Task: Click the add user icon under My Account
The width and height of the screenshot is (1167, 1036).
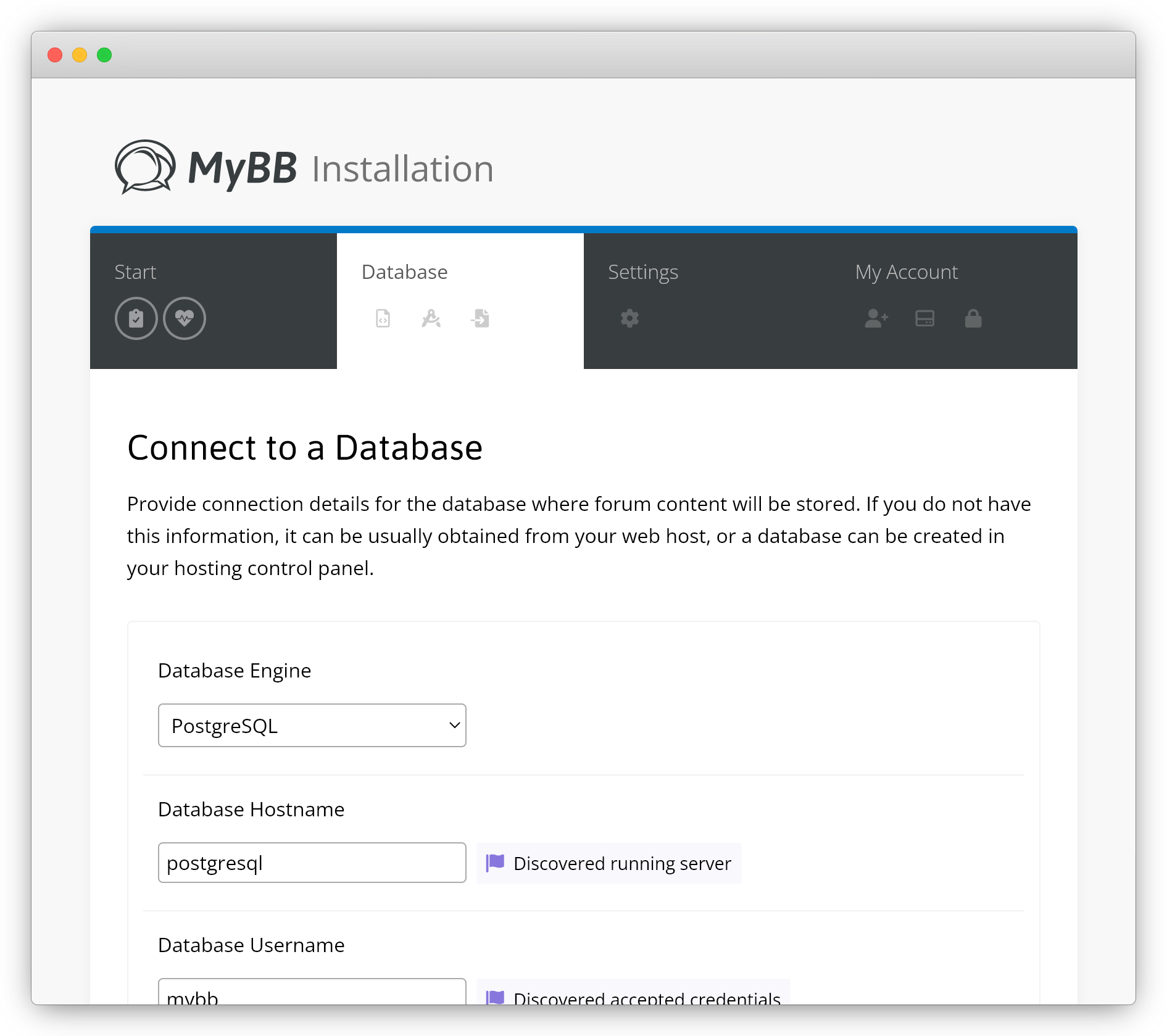Action: [876, 318]
